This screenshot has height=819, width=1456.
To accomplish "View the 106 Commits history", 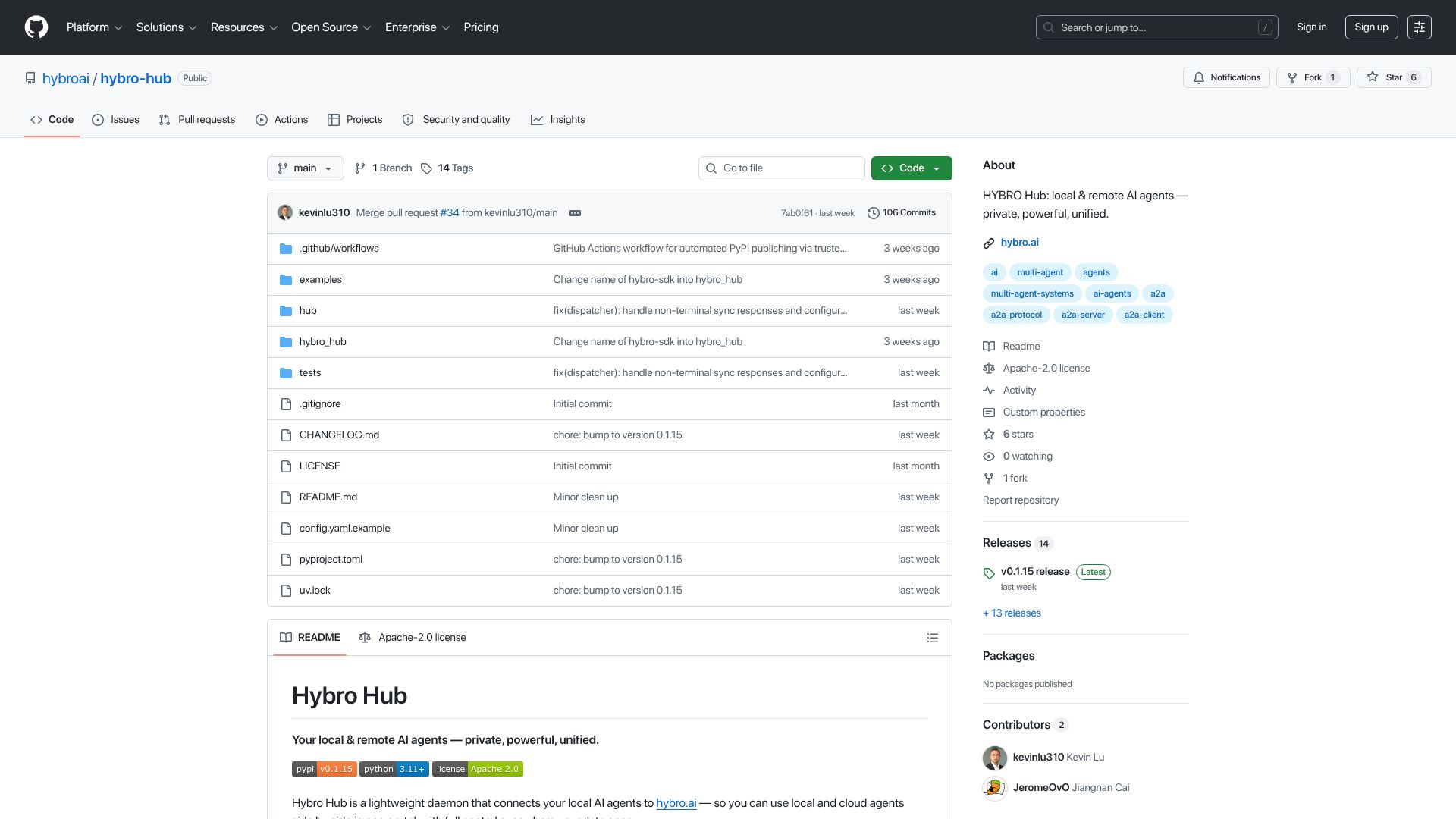I will (902, 213).
